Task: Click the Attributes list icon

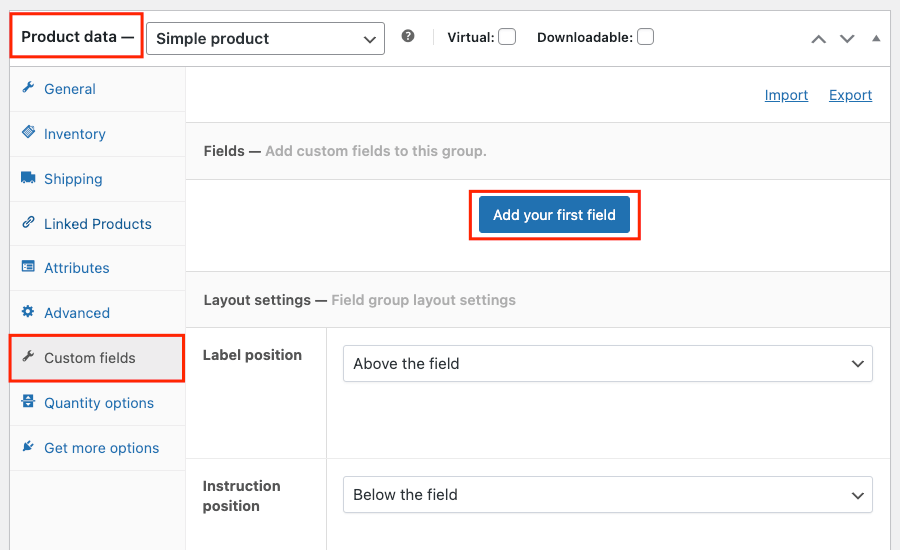Action: 28,266
